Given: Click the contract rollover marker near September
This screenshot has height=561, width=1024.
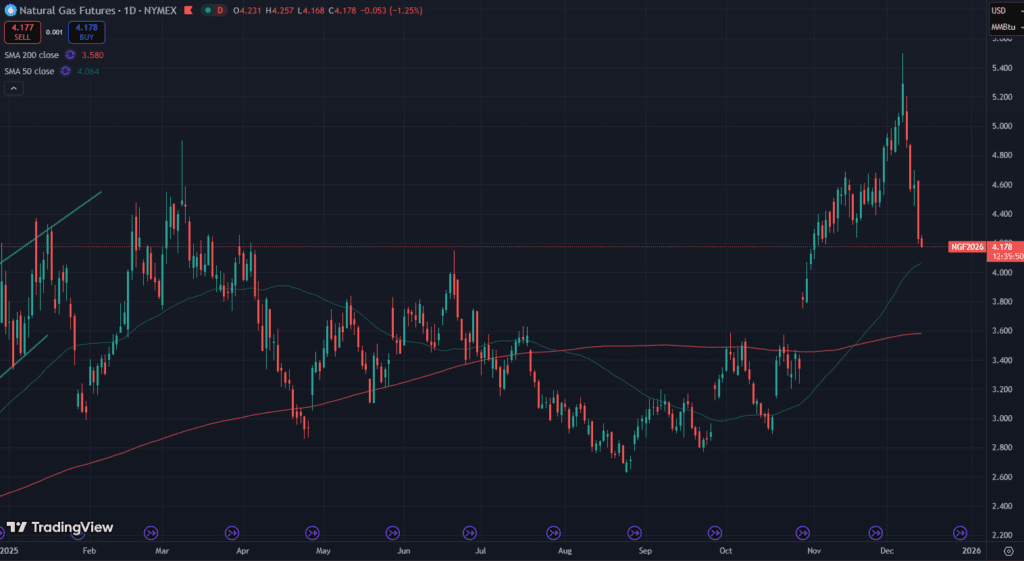Looking at the screenshot, I should 633,533.
